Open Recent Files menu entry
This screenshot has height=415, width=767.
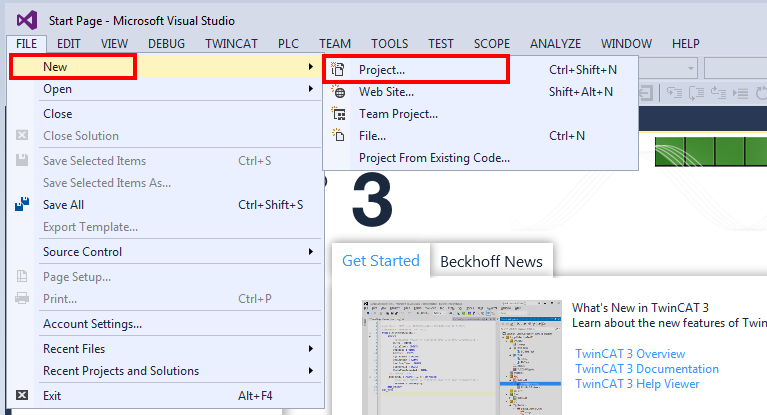[165, 348]
